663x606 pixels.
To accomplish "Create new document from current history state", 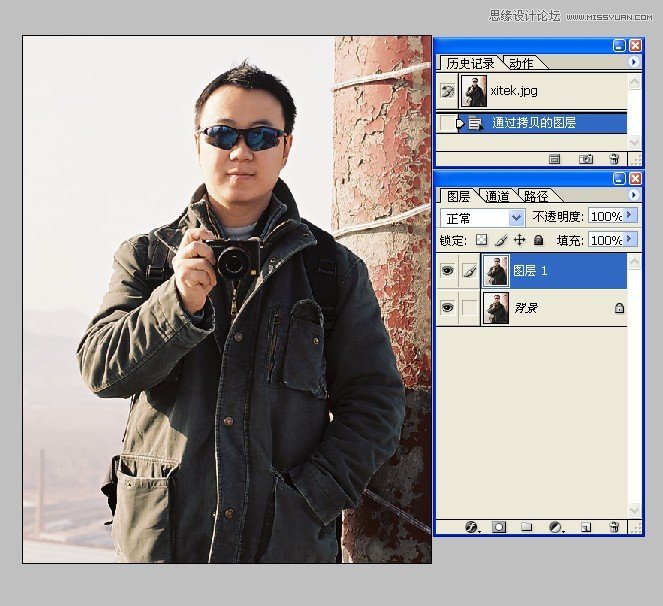I will click(555, 159).
